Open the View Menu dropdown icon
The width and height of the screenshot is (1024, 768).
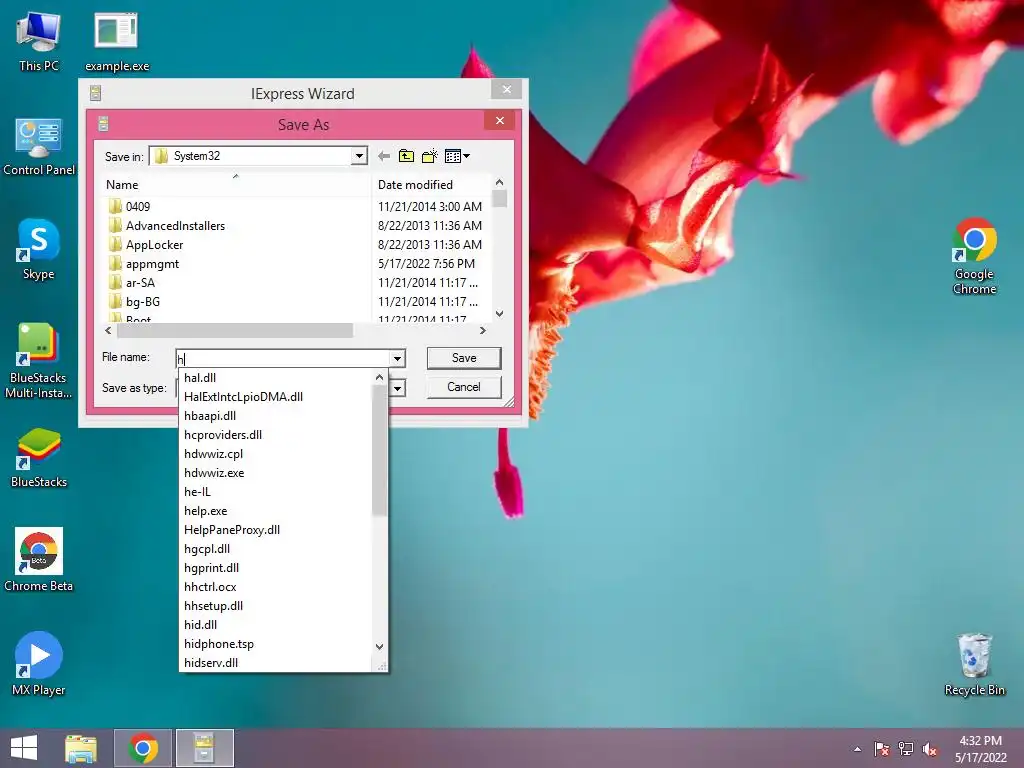[456, 156]
